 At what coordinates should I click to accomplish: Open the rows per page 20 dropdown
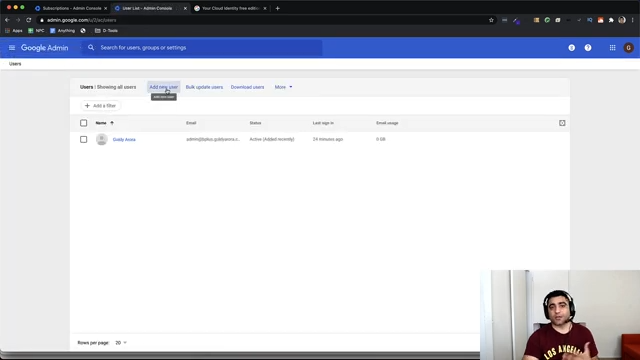pos(121,343)
